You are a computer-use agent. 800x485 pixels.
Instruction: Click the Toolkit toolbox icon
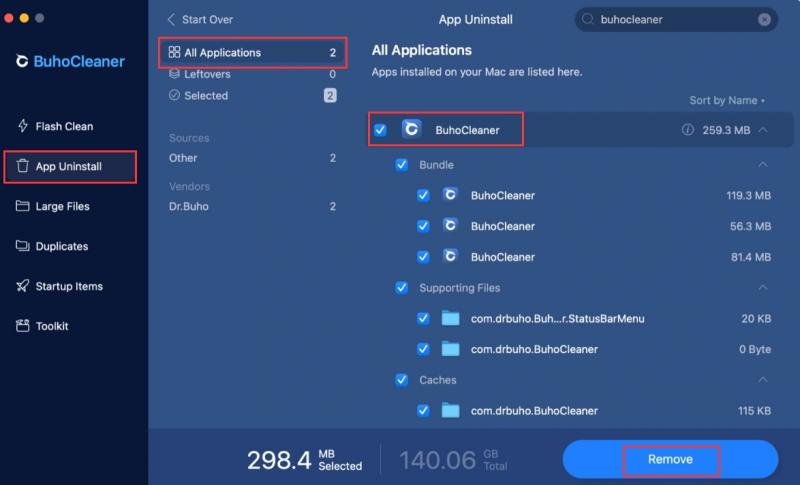pyautogui.click(x=22, y=326)
